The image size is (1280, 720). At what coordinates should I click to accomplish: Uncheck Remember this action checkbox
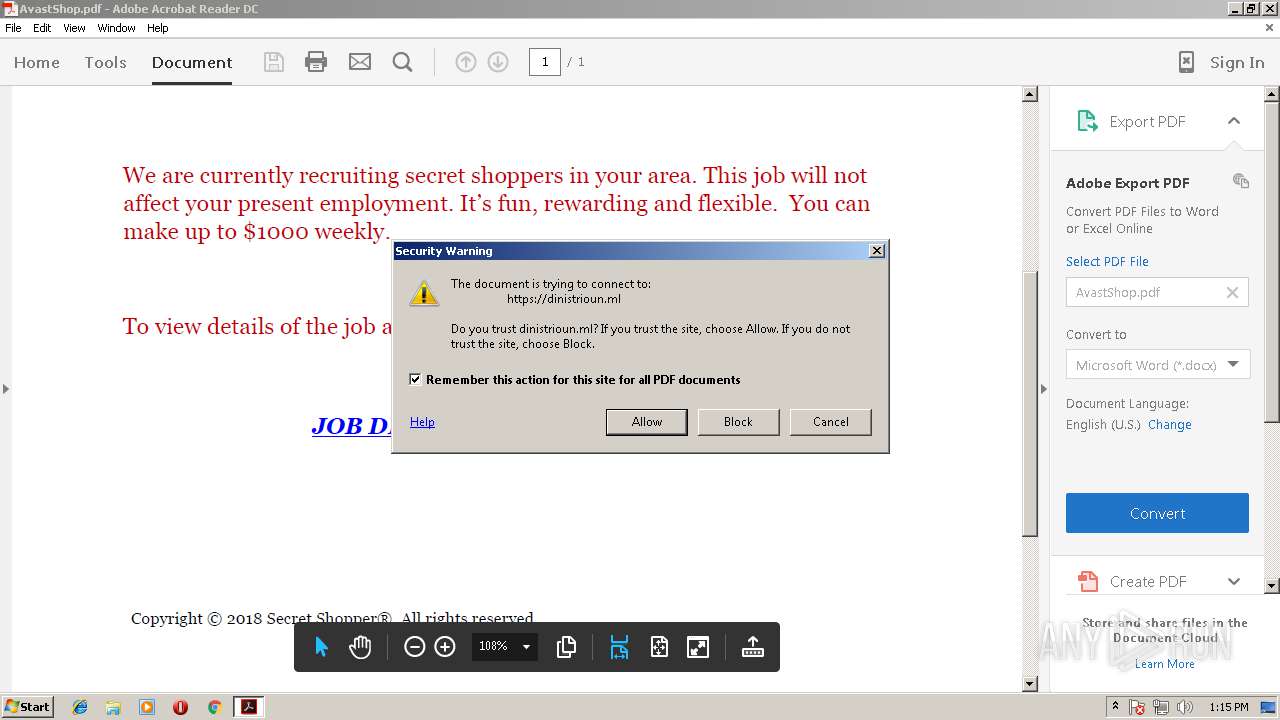415,379
